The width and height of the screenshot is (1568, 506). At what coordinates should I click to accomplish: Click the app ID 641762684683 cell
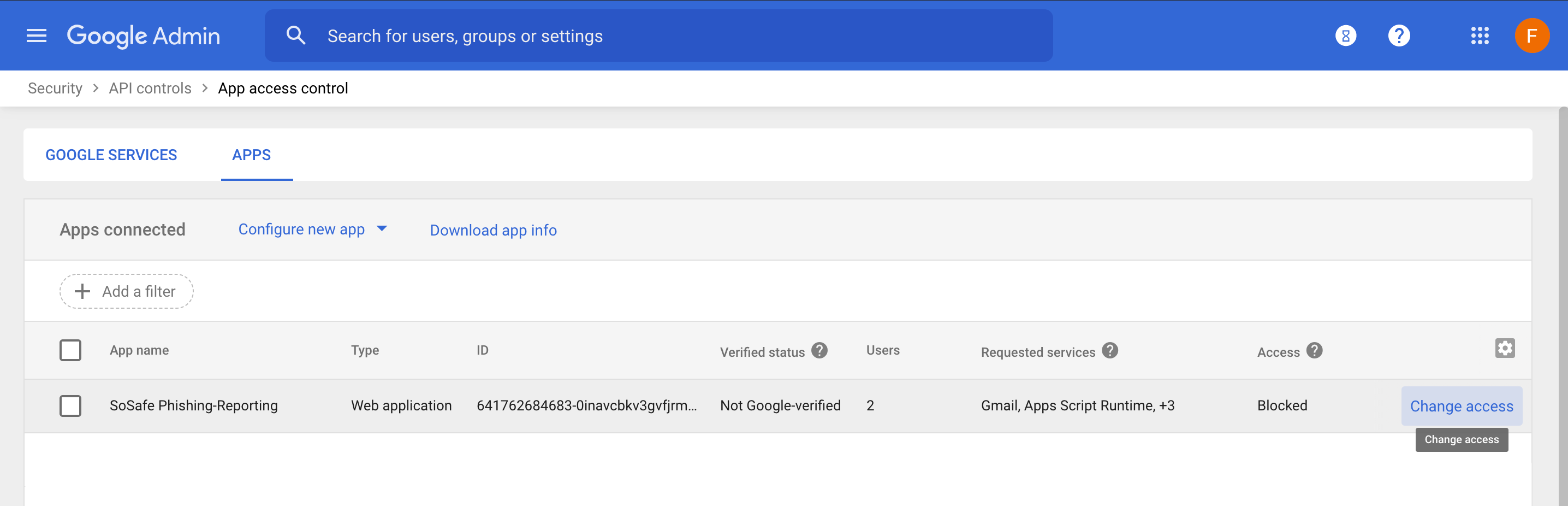[x=587, y=405]
